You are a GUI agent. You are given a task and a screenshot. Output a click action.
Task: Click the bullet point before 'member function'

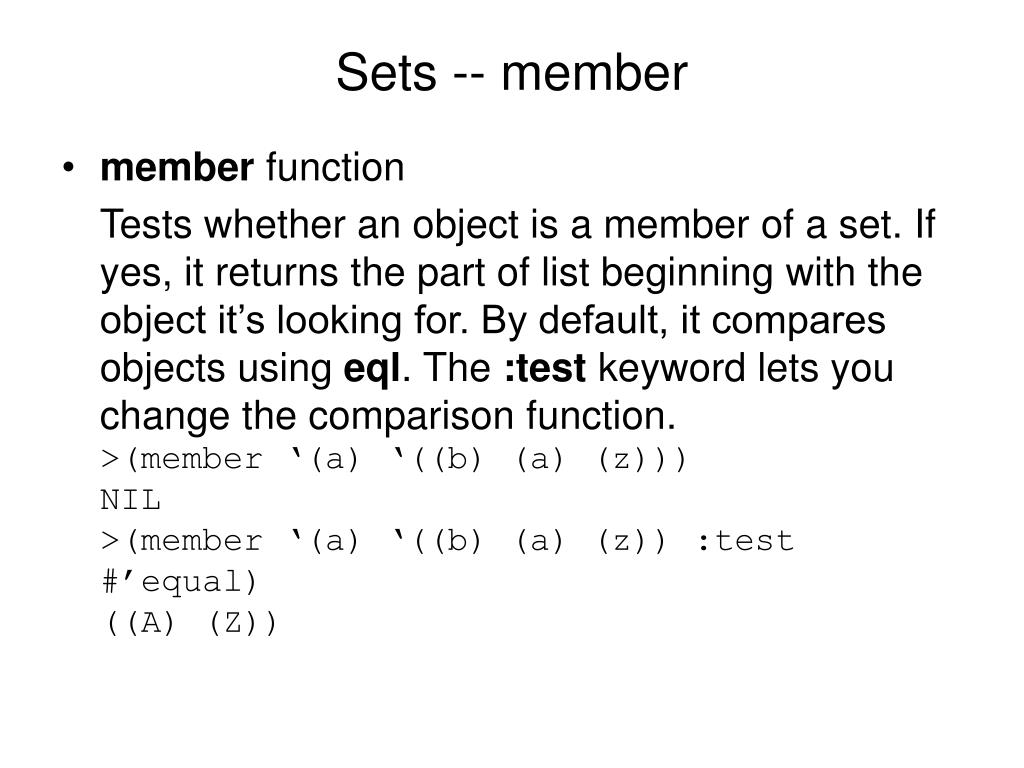click(69, 168)
